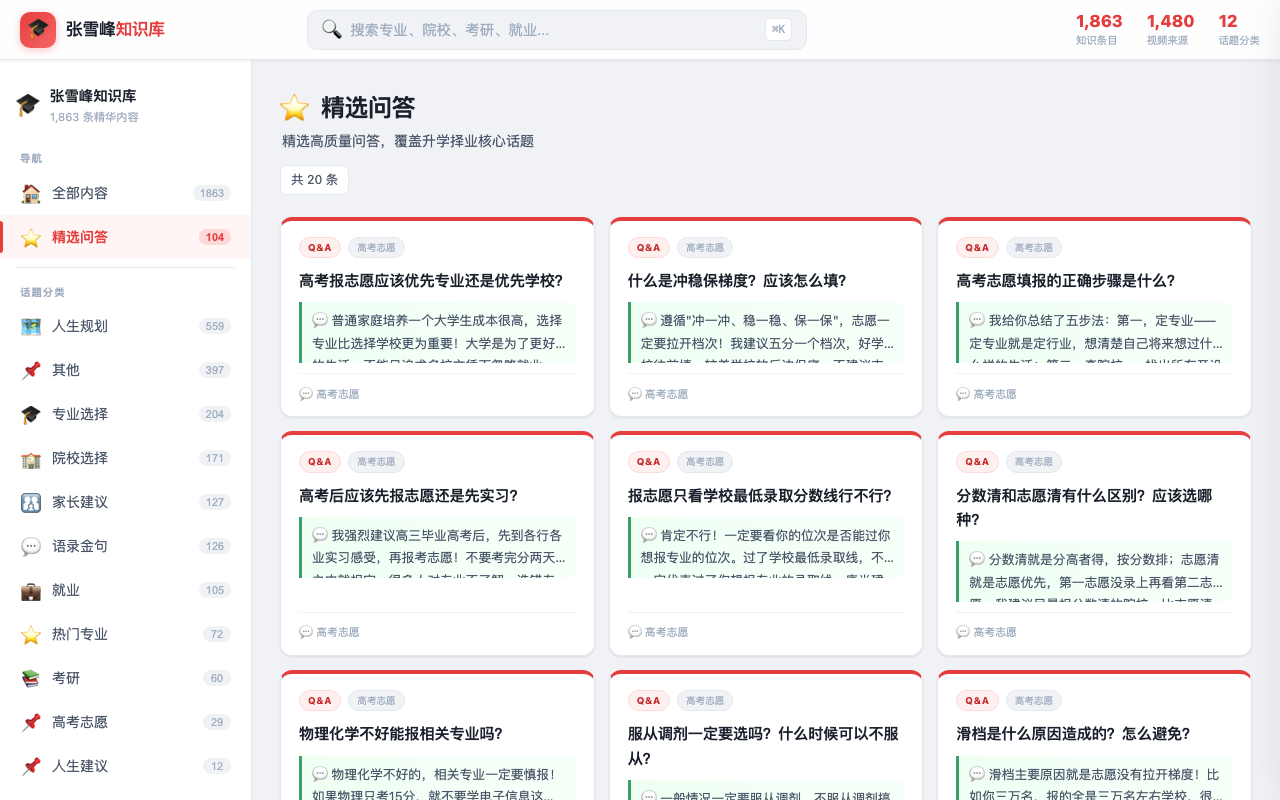Click the 共 20 条 count badge

[314, 180]
